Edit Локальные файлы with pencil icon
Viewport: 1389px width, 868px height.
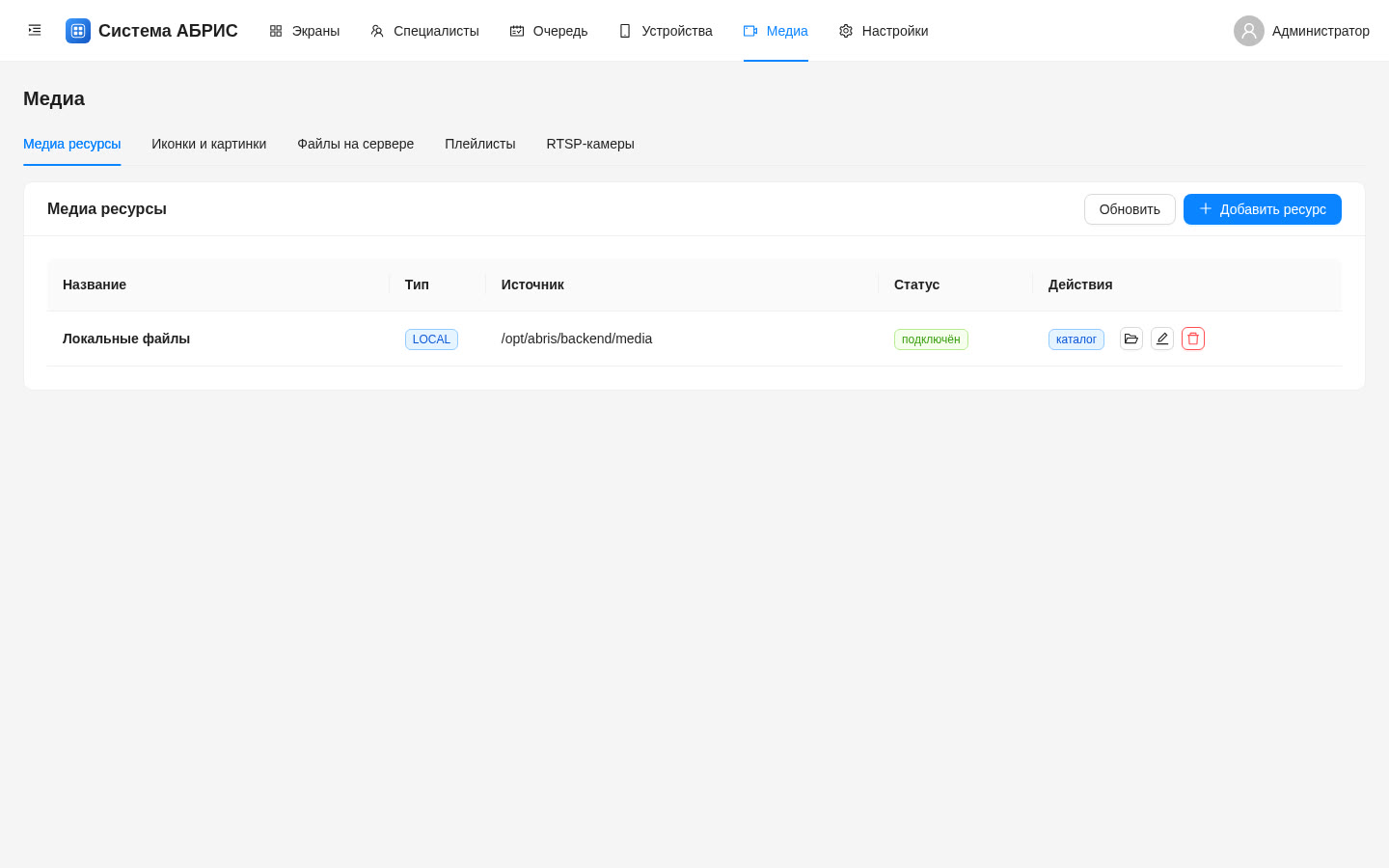[x=1162, y=339]
